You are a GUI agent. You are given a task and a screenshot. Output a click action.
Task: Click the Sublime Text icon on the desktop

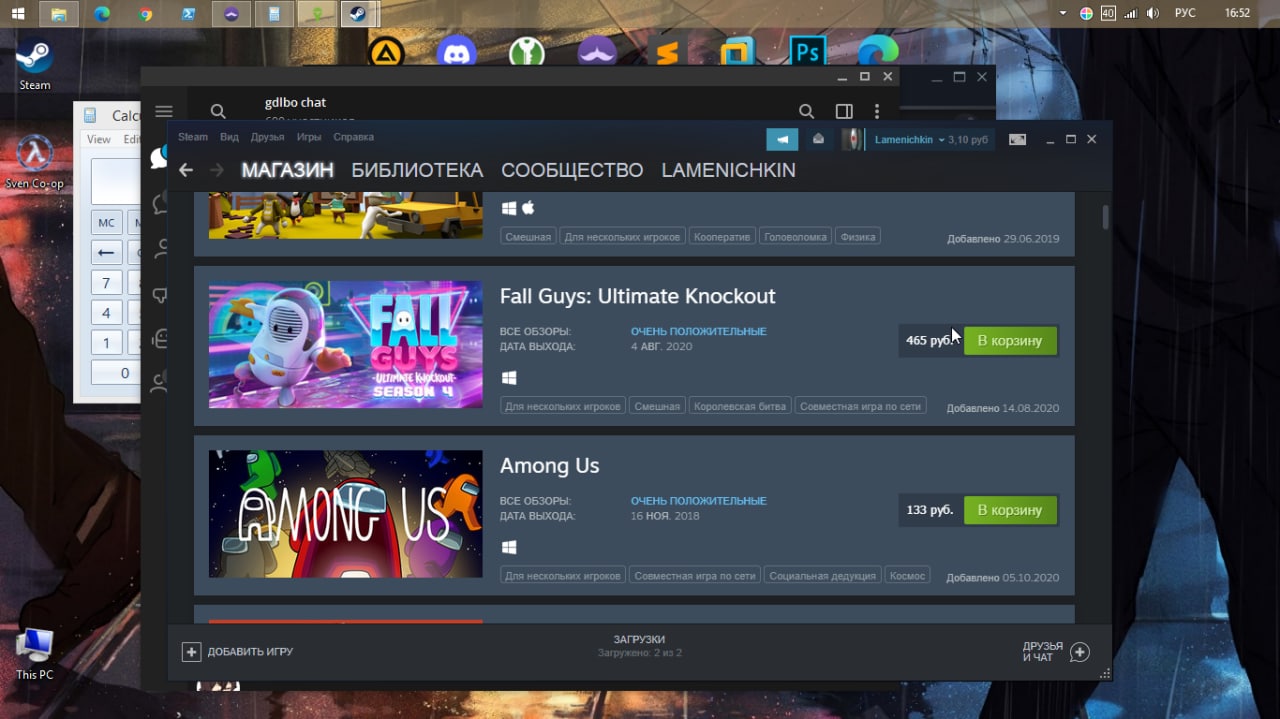667,52
